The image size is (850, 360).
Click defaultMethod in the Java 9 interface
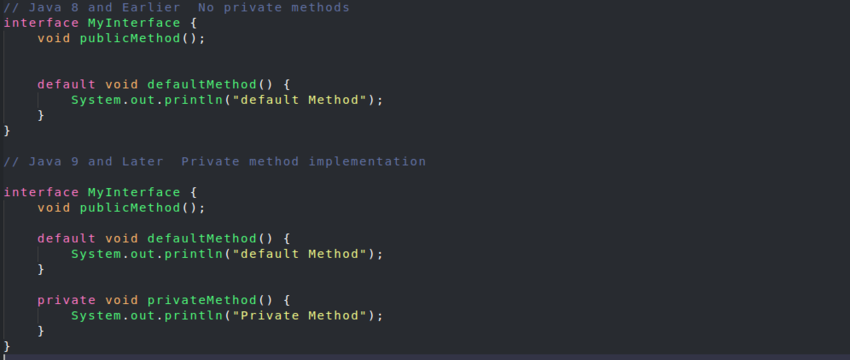(202, 239)
